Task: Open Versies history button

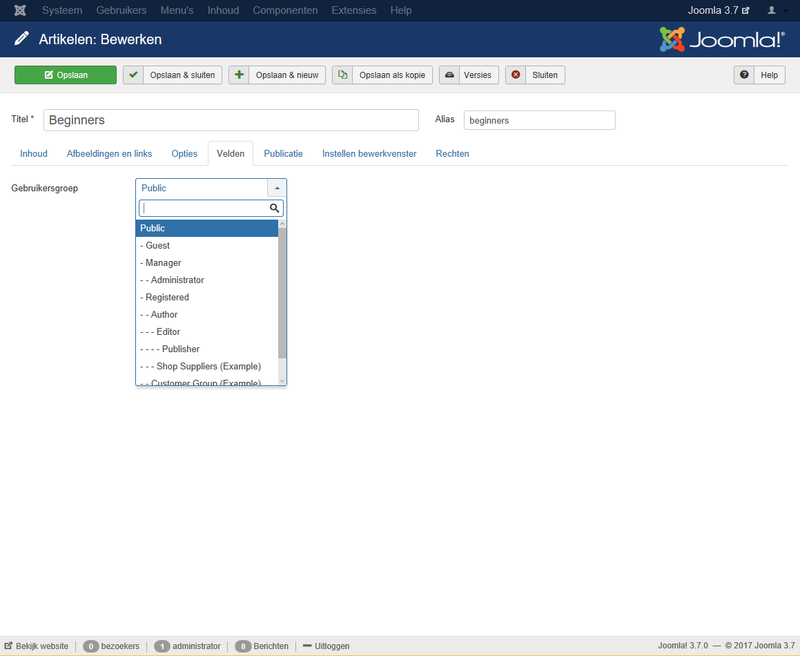Action: pyautogui.click(x=468, y=75)
